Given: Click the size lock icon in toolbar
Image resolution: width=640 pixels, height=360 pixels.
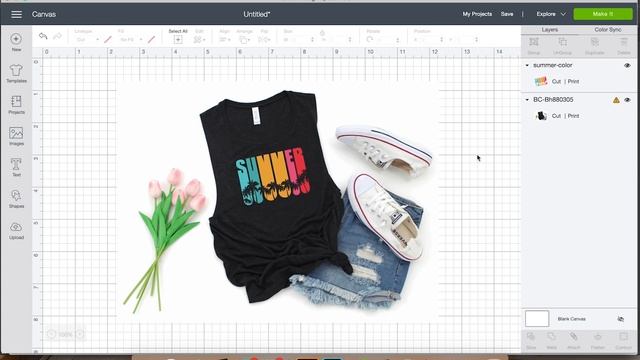Looking at the screenshot, I should 322,33.
